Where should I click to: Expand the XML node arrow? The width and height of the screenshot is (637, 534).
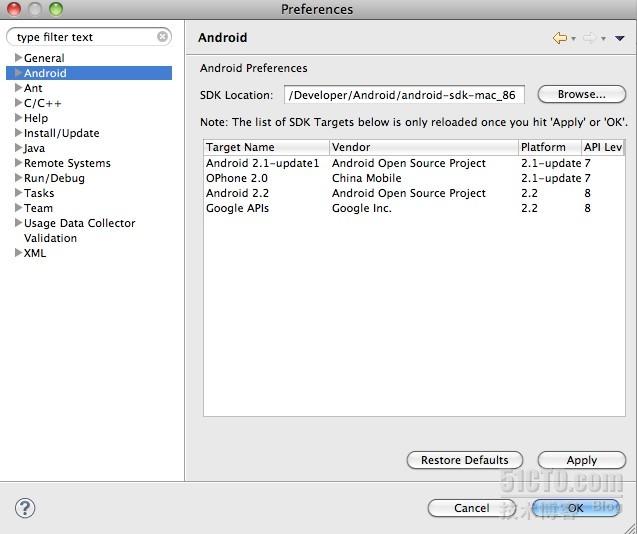point(18,253)
